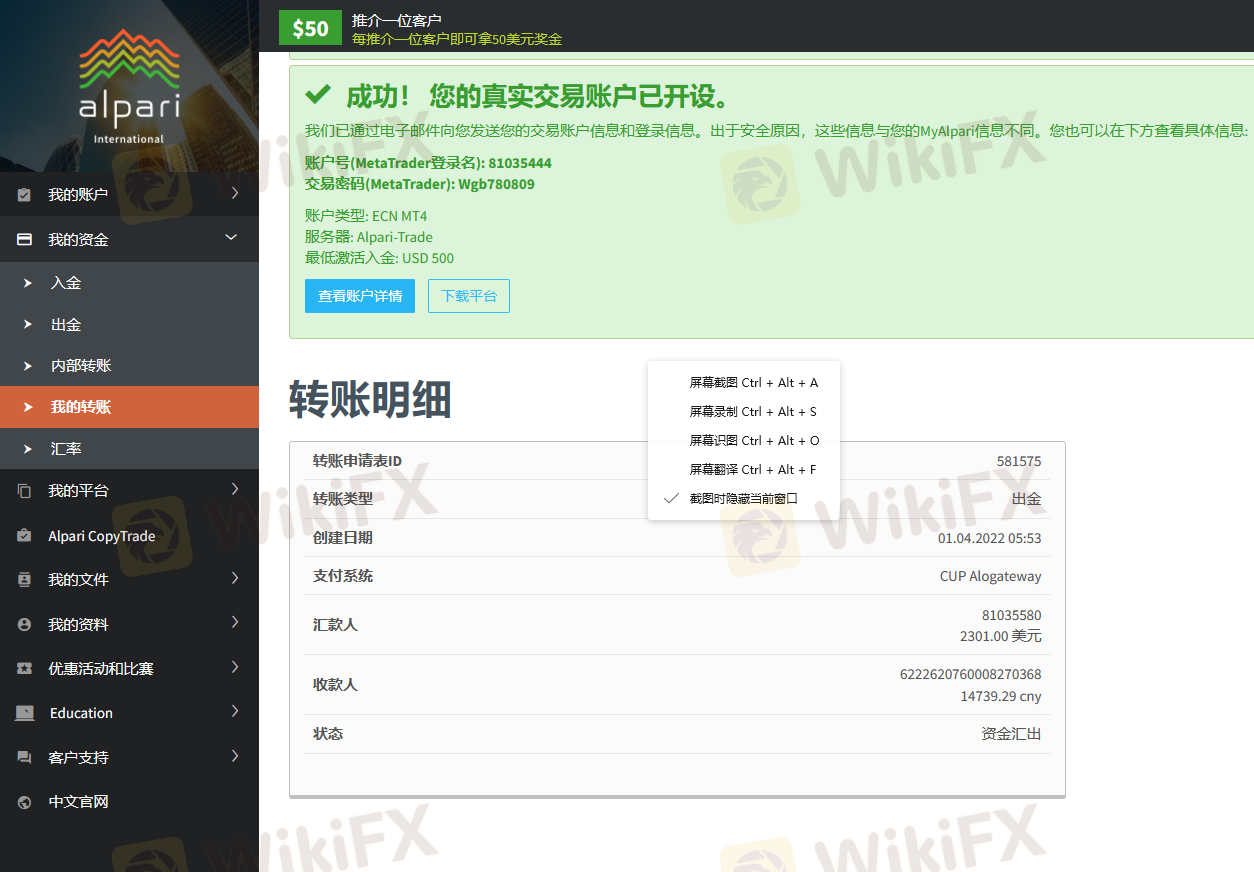Click the 我的资料 profile icon
This screenshot has height=872, width=1254.
tap(25, 624)
